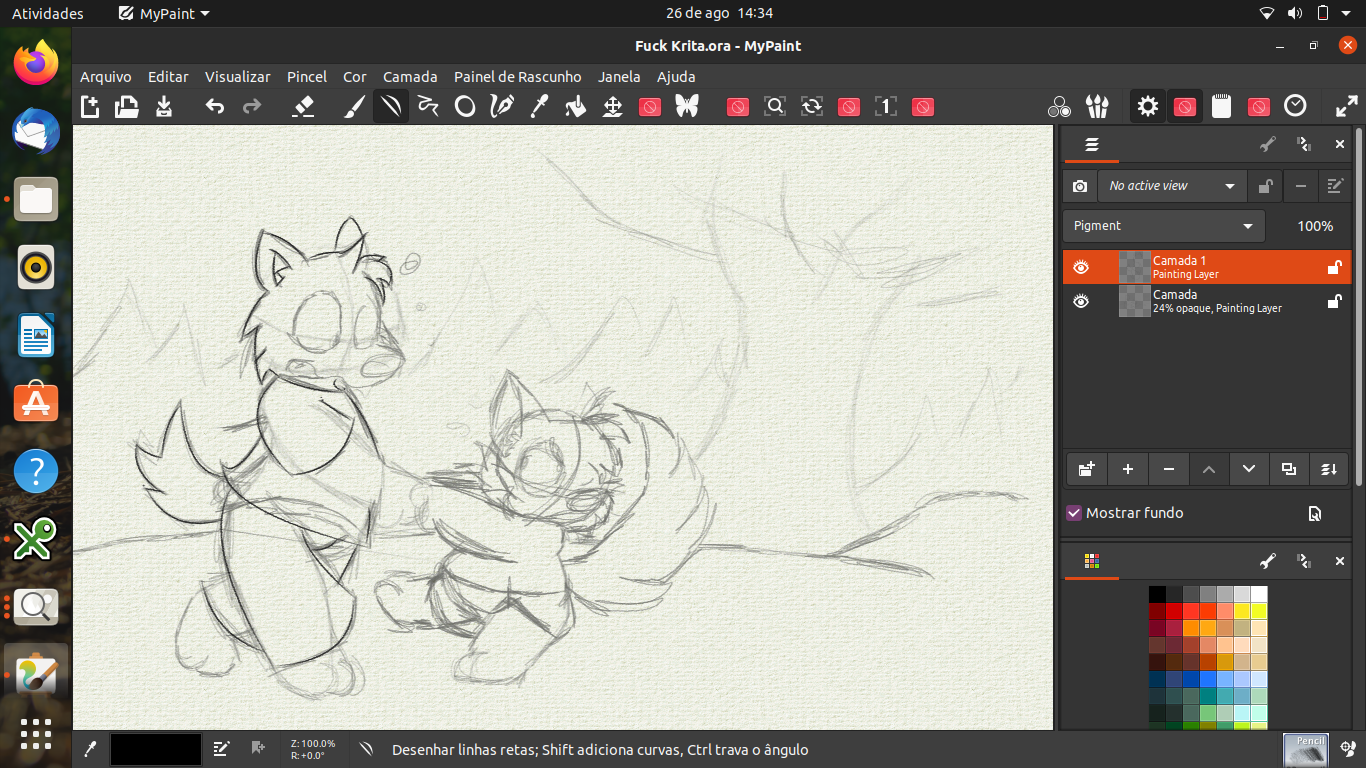The height and width of the screenshot is (768, 1366).
Task: Open the Ajuda menu
Action: (x=676, y=77)
